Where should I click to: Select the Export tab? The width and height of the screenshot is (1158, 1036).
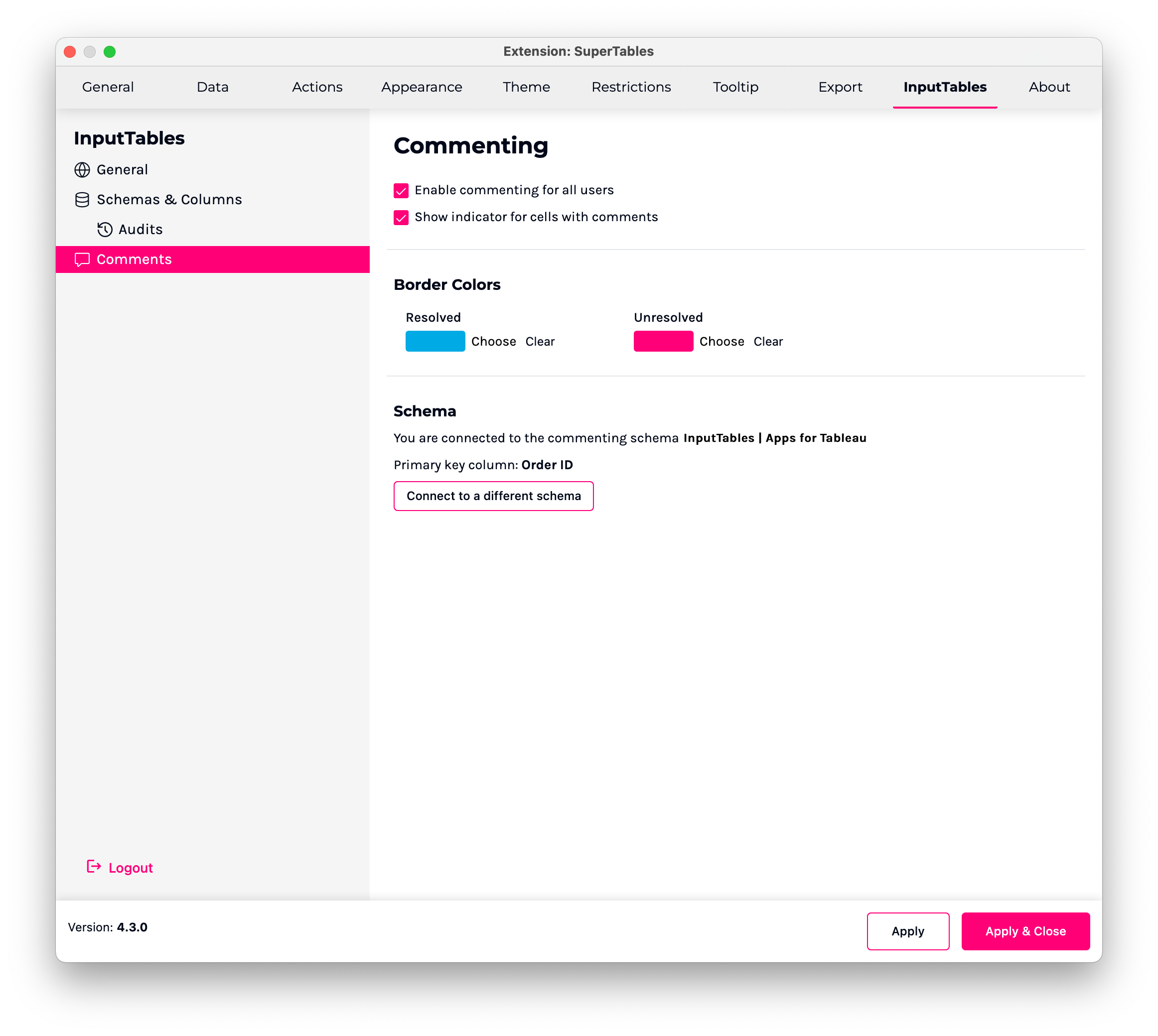[840, 87]
